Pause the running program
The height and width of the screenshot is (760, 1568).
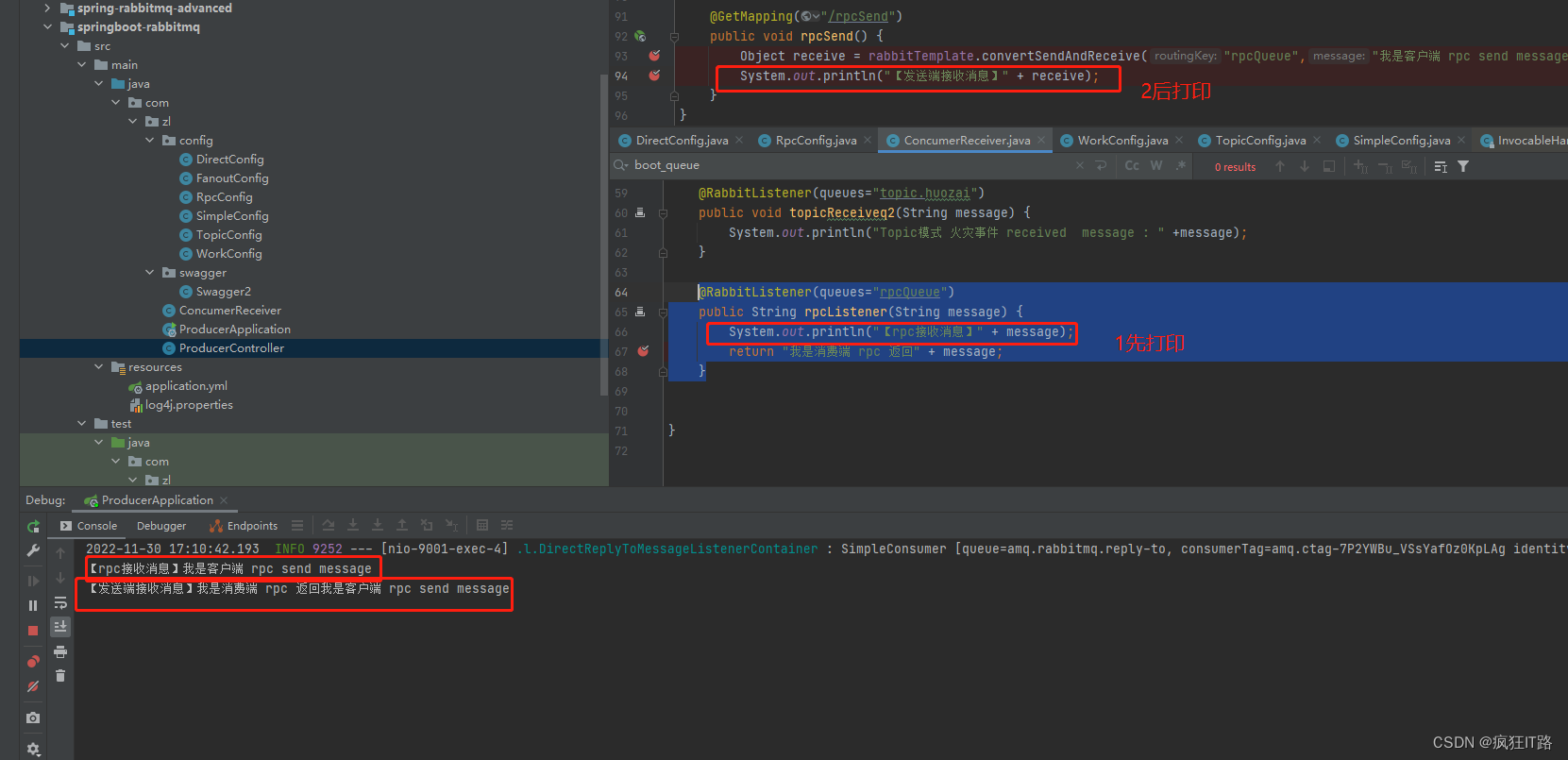(33, 605)
